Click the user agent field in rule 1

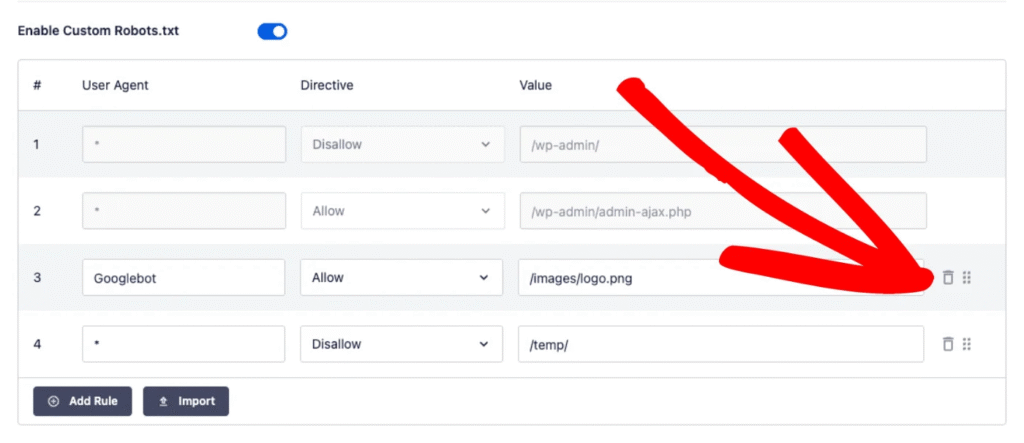click(183, 144)
